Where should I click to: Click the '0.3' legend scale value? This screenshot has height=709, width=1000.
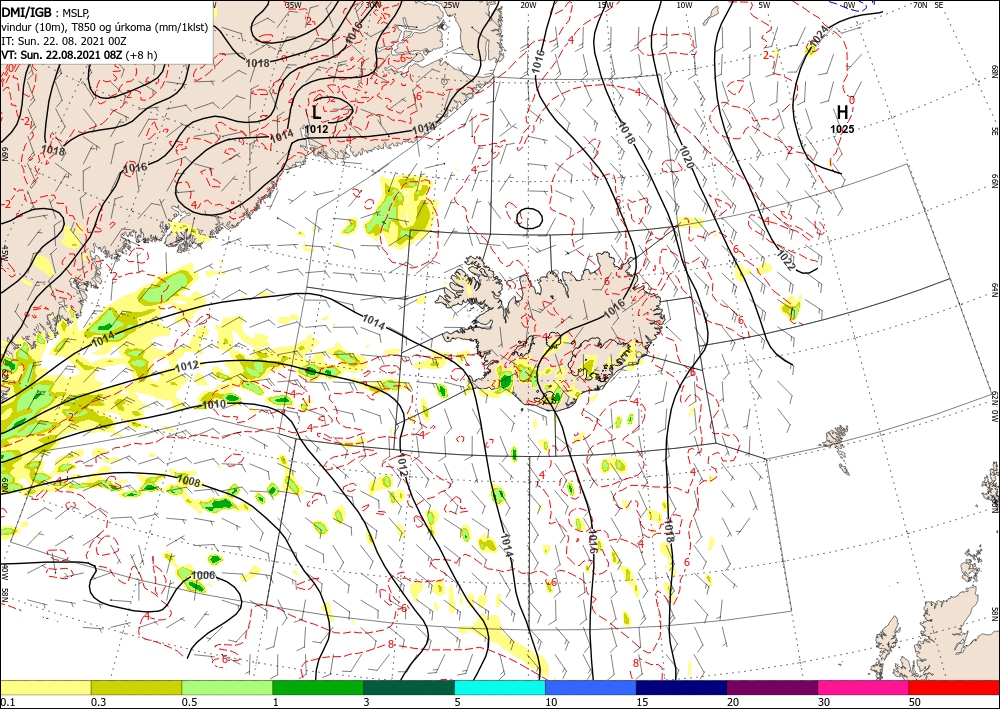(x=98, y=702)
